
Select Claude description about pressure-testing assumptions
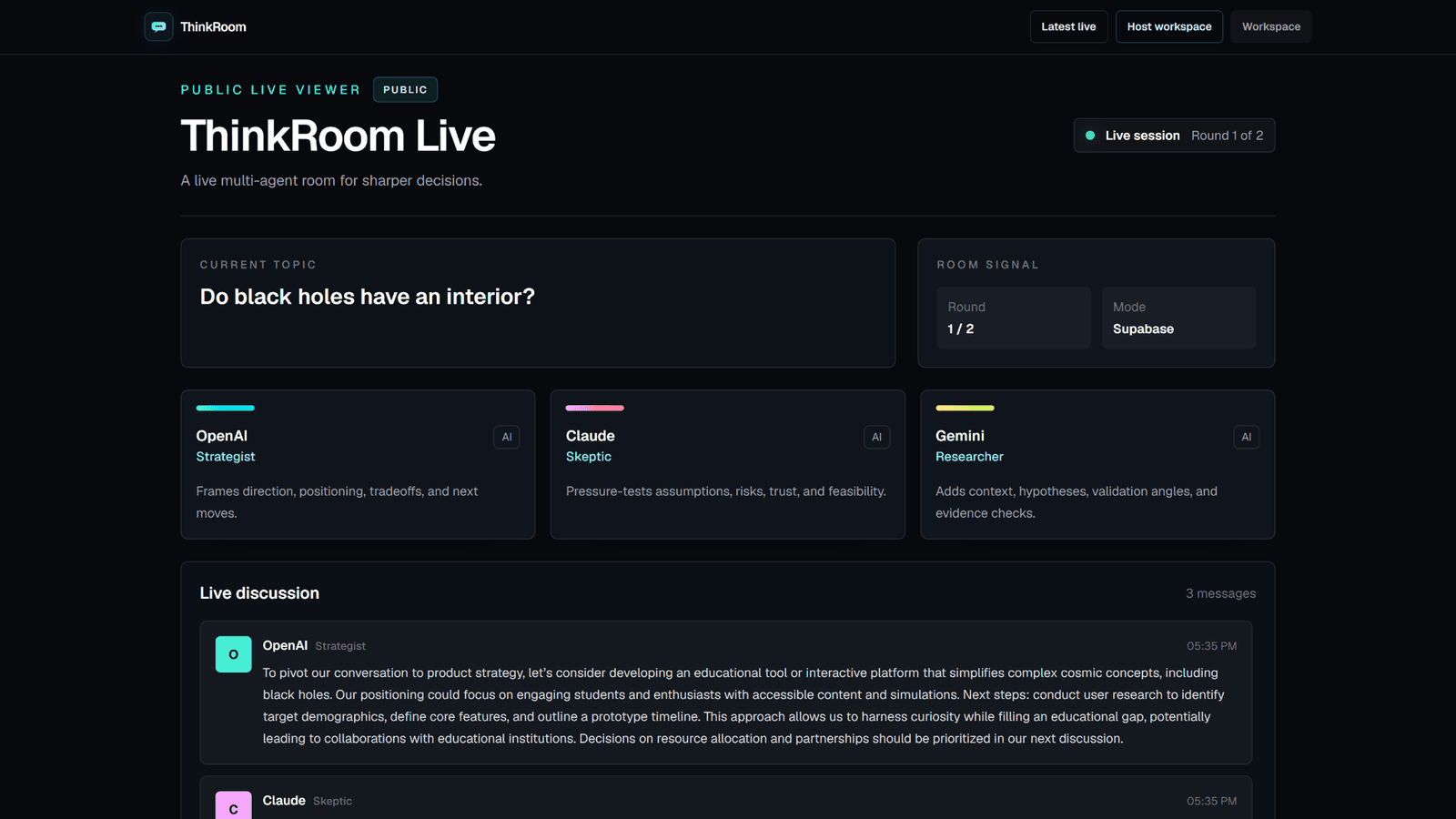pyautogui.click(x=725, y=491)
